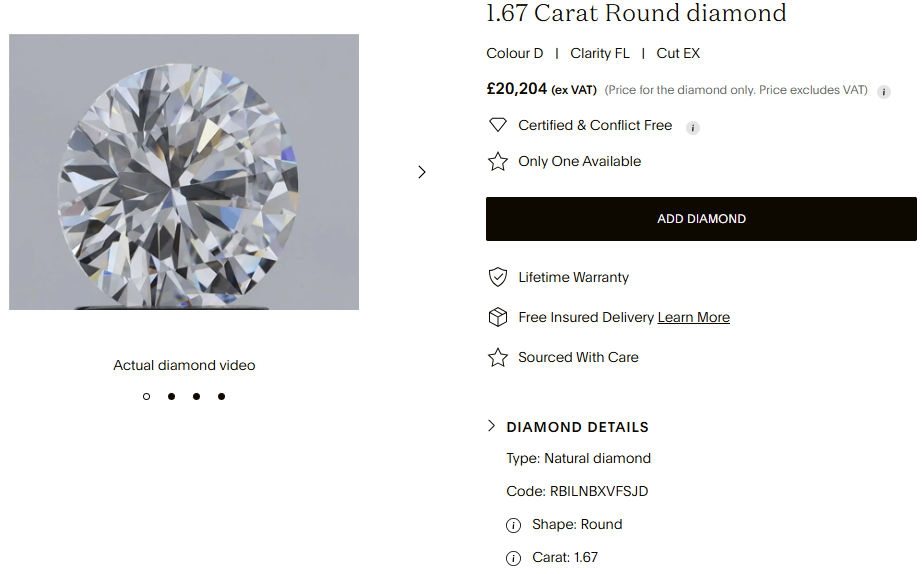Collapse the Diamond Details section
This screenshot has height=574, width=922.
pyautogui.click(x=491, y=426)
